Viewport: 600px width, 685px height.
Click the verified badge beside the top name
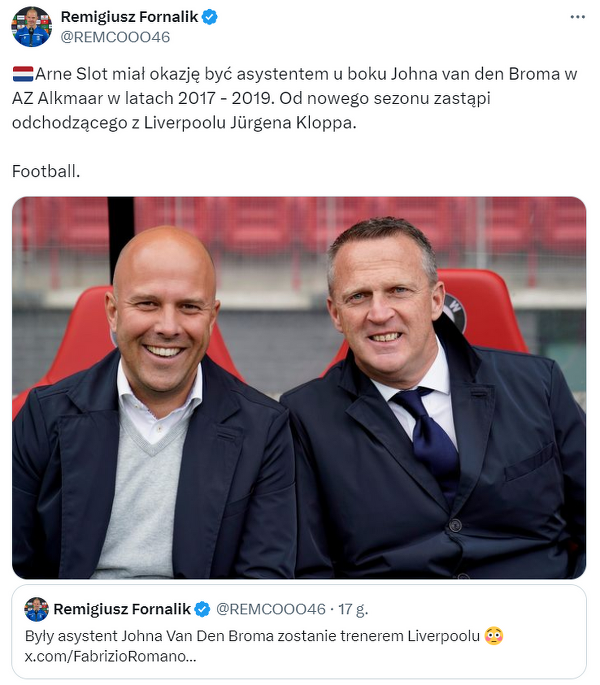click(x=210, y=17)
